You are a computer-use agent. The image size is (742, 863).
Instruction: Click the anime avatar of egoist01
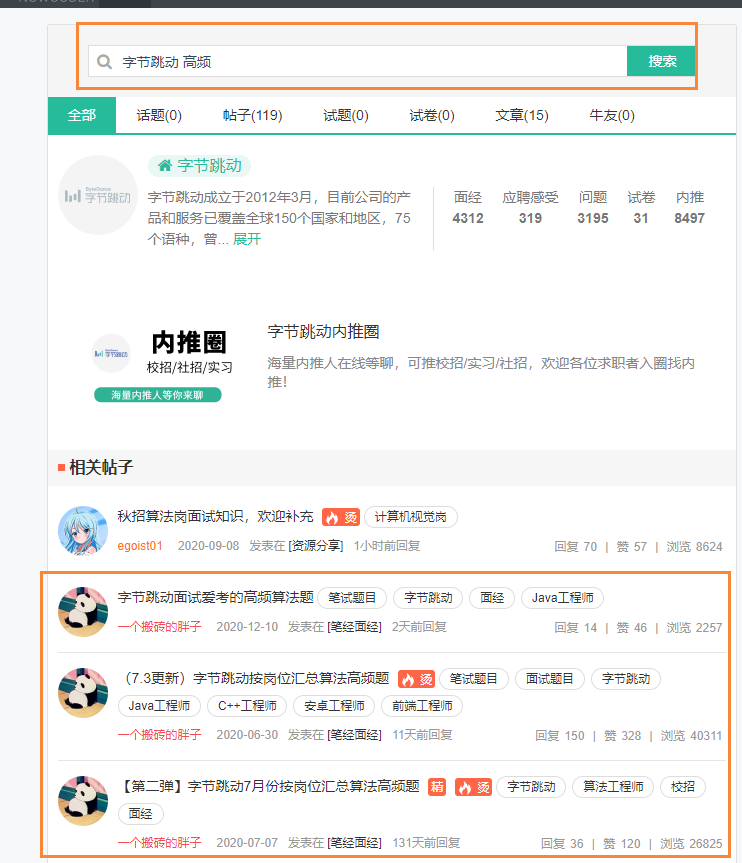83,531
